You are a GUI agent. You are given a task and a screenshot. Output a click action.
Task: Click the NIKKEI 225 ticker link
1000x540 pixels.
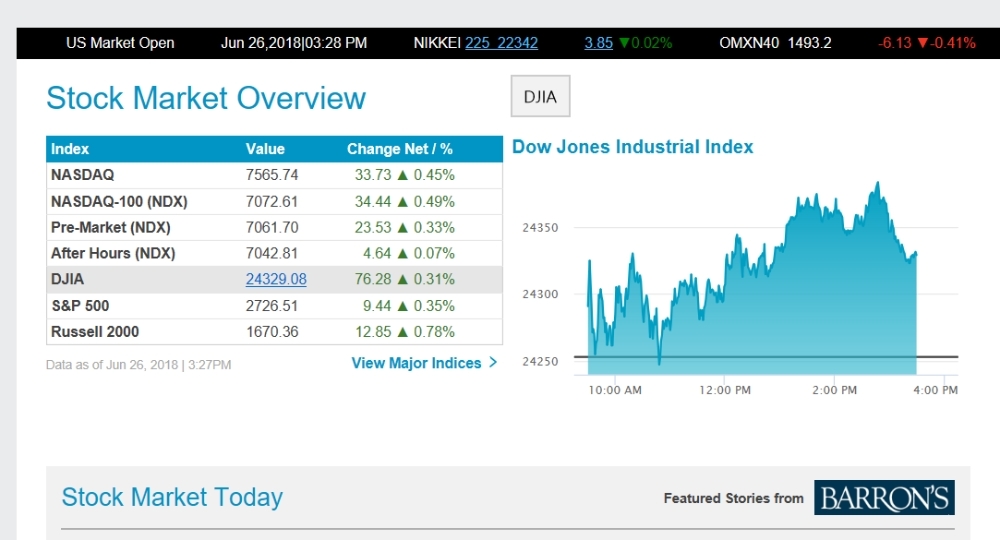501,43
